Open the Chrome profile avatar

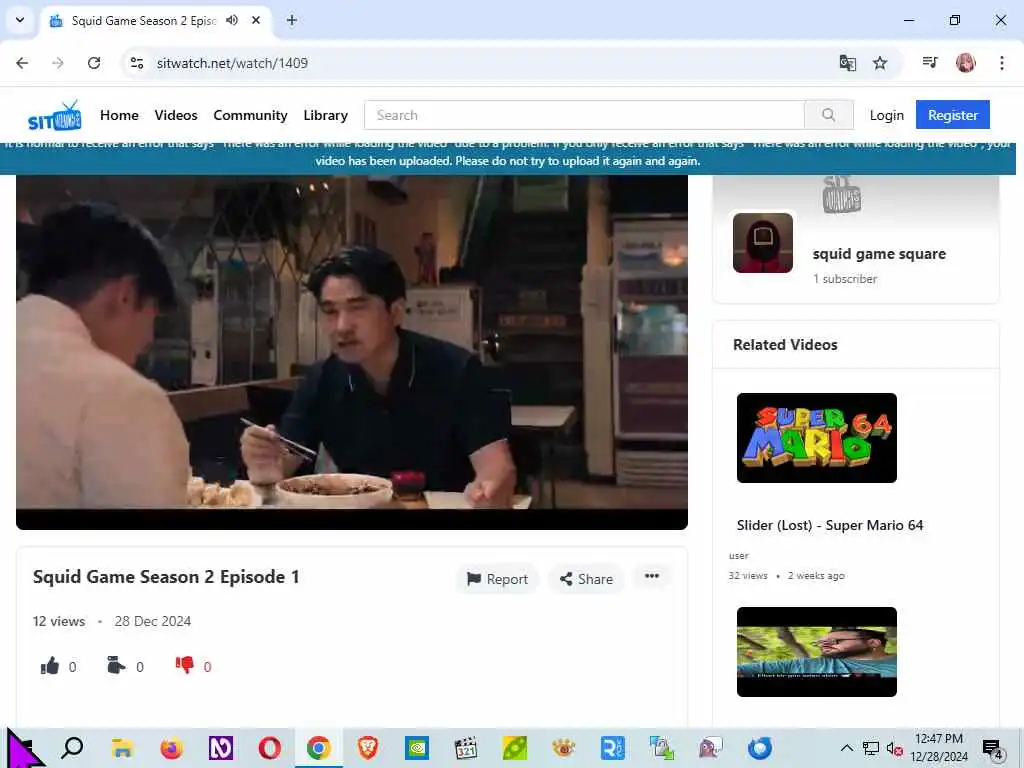[x=965, y=63]
